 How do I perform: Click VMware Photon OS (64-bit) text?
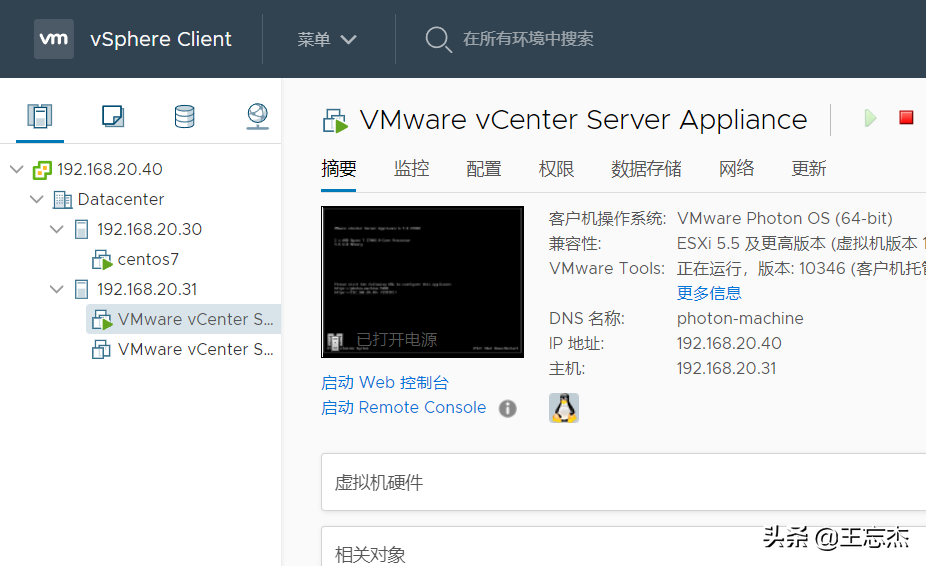[785, 219]
